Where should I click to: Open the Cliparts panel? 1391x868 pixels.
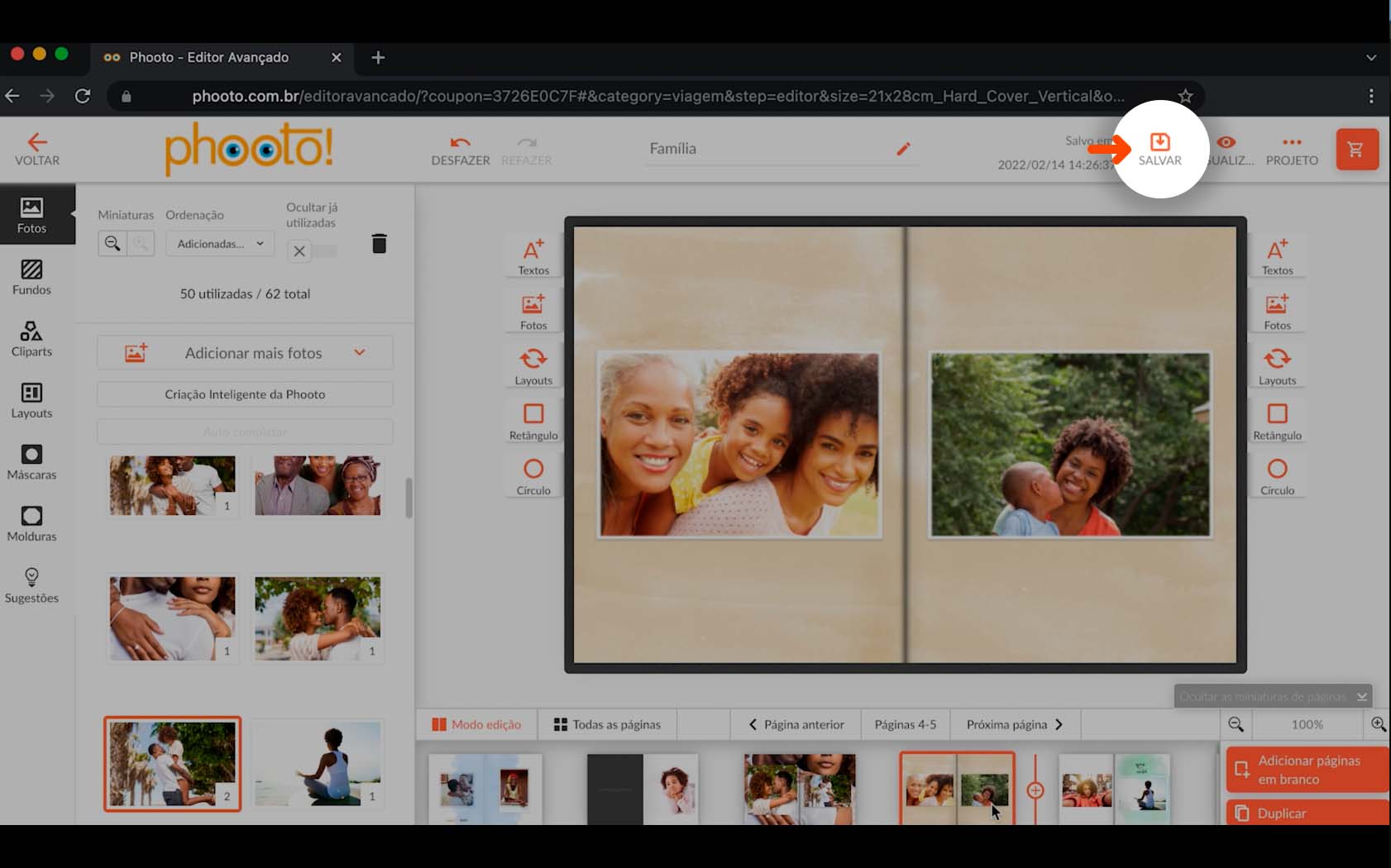tap(31, 339)
